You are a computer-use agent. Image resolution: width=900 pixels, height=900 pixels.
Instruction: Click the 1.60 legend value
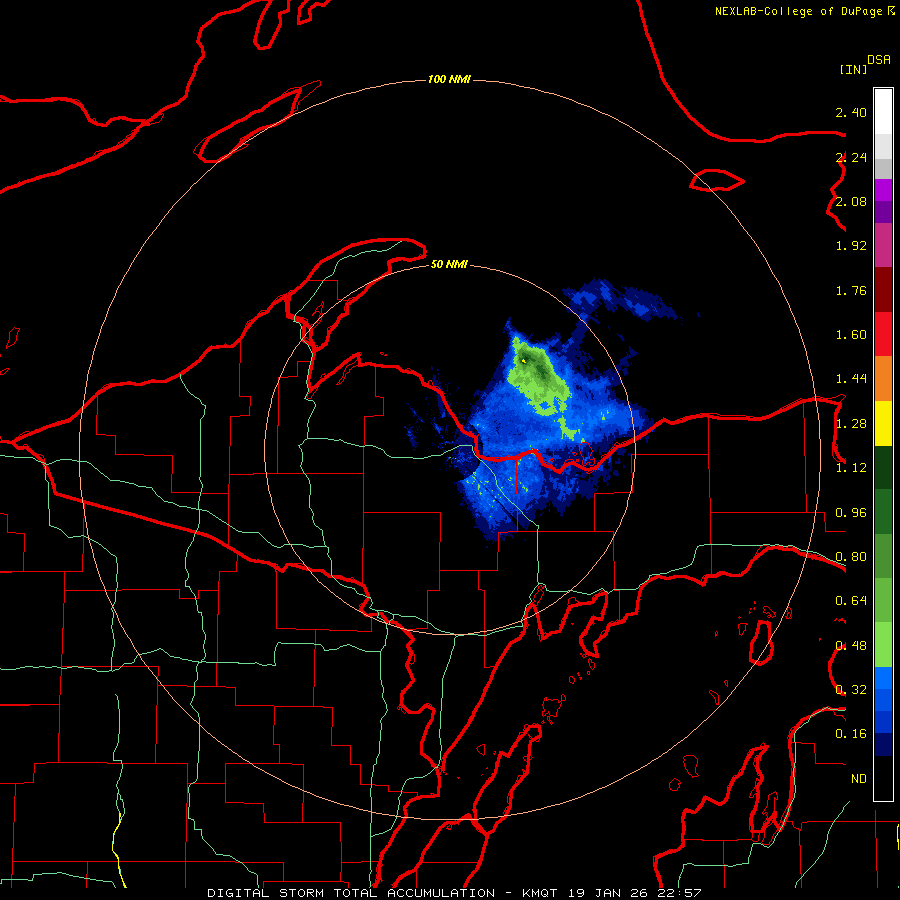851,335
